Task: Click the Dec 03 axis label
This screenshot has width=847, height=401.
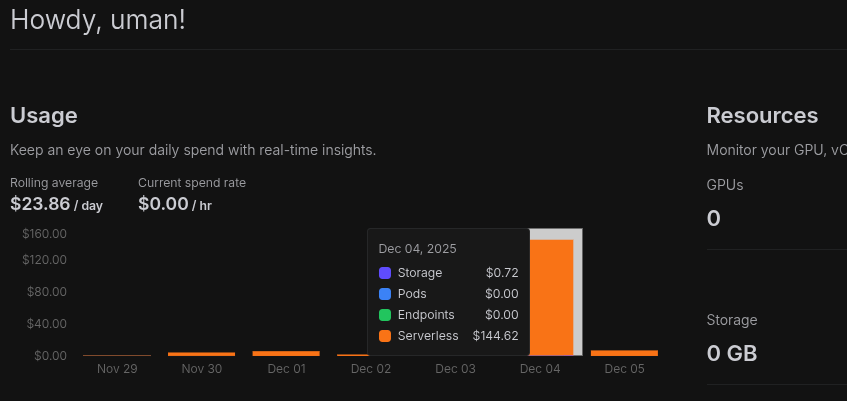Action: [455, 369]
